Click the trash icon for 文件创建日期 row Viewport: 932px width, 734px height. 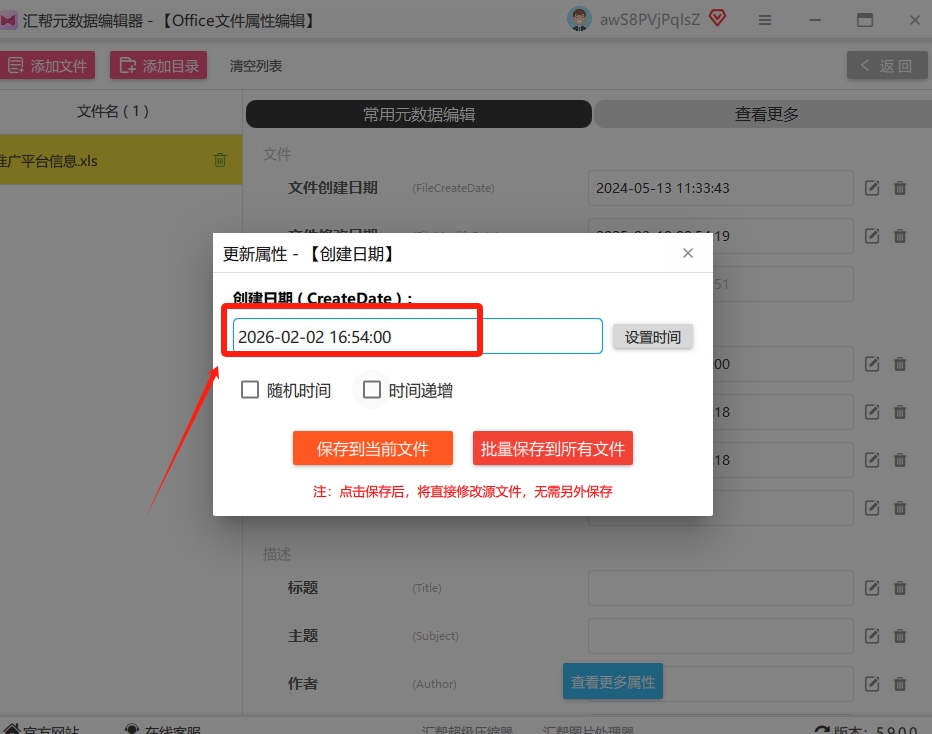900,188
